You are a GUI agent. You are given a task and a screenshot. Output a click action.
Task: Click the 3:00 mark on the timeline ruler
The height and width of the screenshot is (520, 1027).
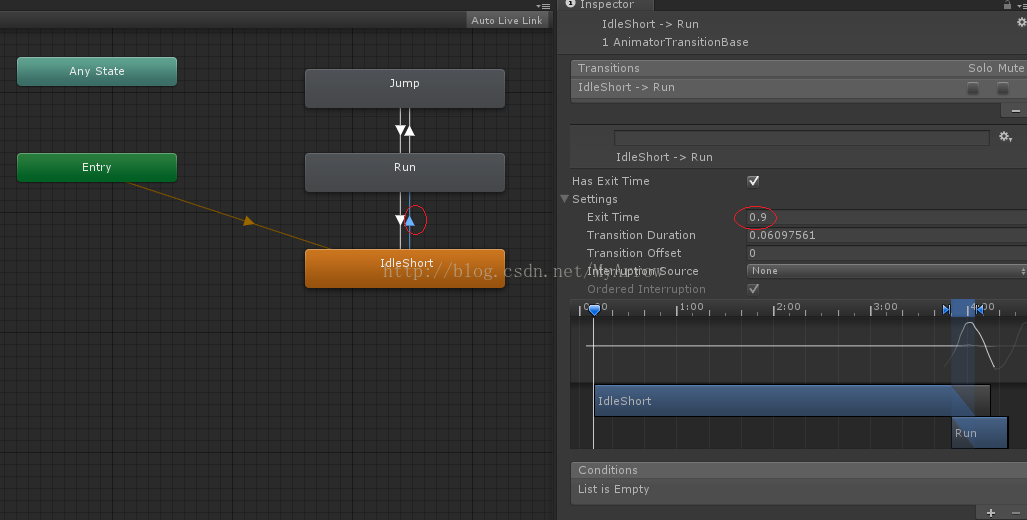click(885, 307)
